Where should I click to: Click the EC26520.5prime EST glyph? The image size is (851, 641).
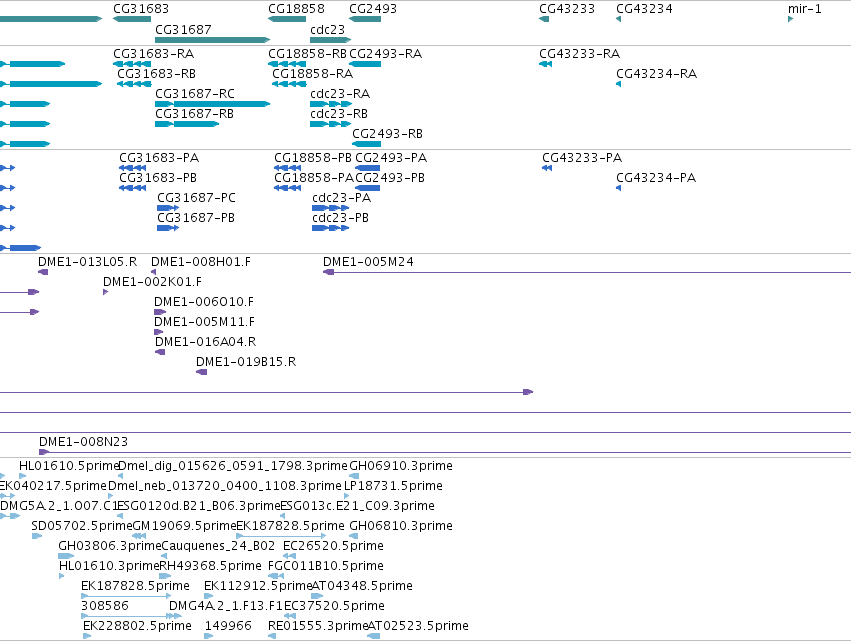[x=290, y=557]
